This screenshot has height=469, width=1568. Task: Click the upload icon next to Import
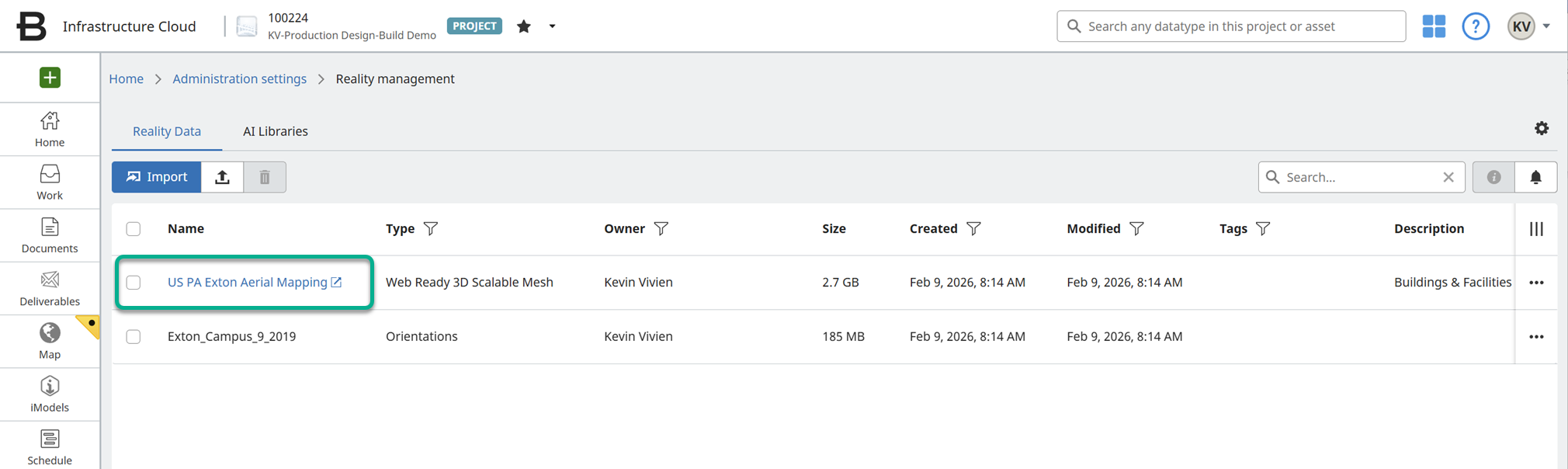[222, 177]
